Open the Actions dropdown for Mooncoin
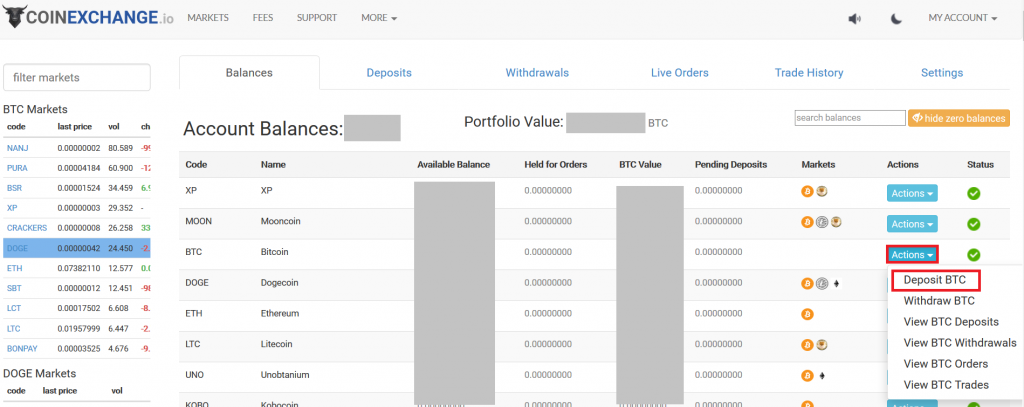 (912, 224)
